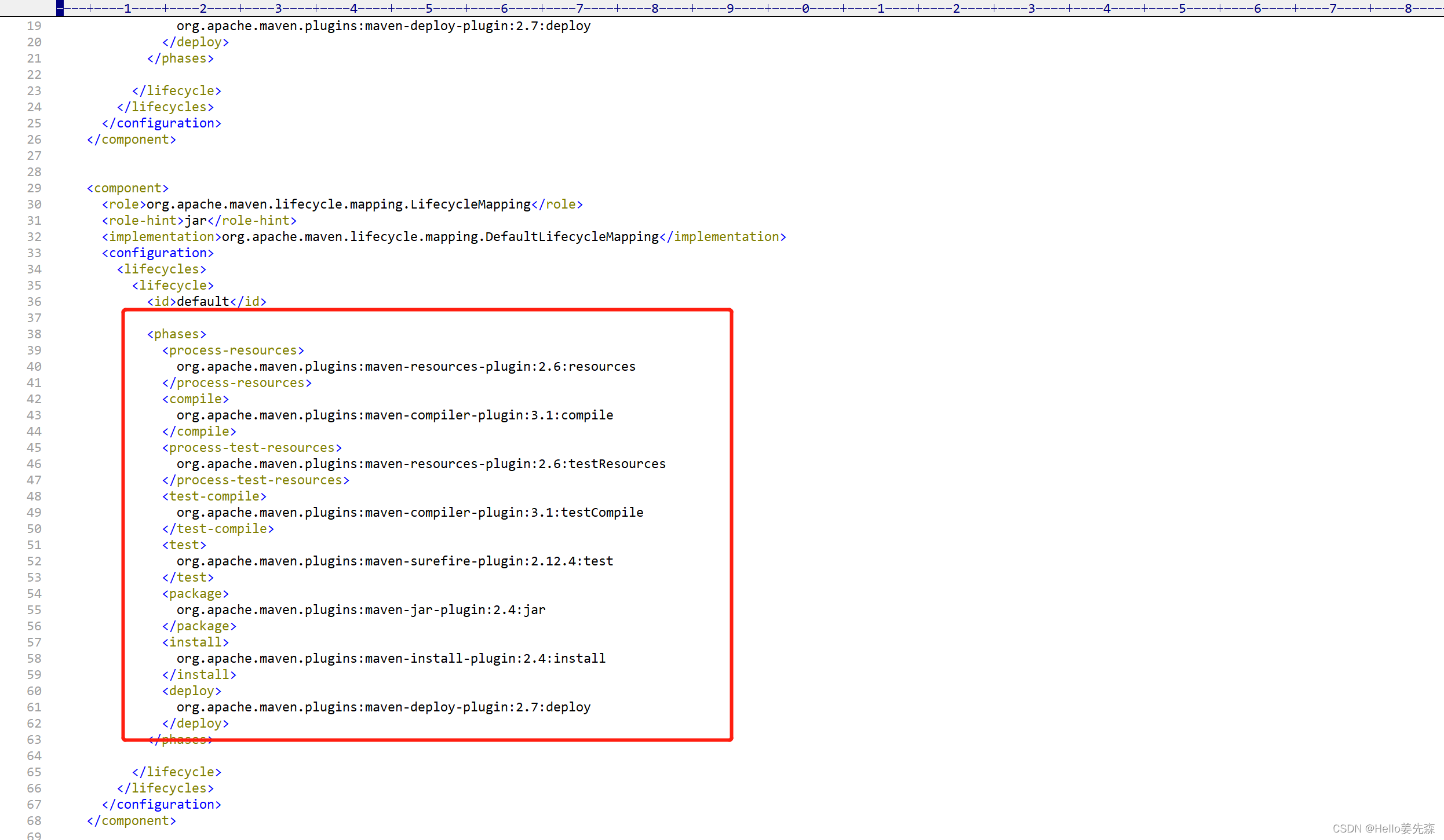Click line number 55 in the gutter
The height and width of the screenshot is (840, 1444).
(x=34, y=610)
